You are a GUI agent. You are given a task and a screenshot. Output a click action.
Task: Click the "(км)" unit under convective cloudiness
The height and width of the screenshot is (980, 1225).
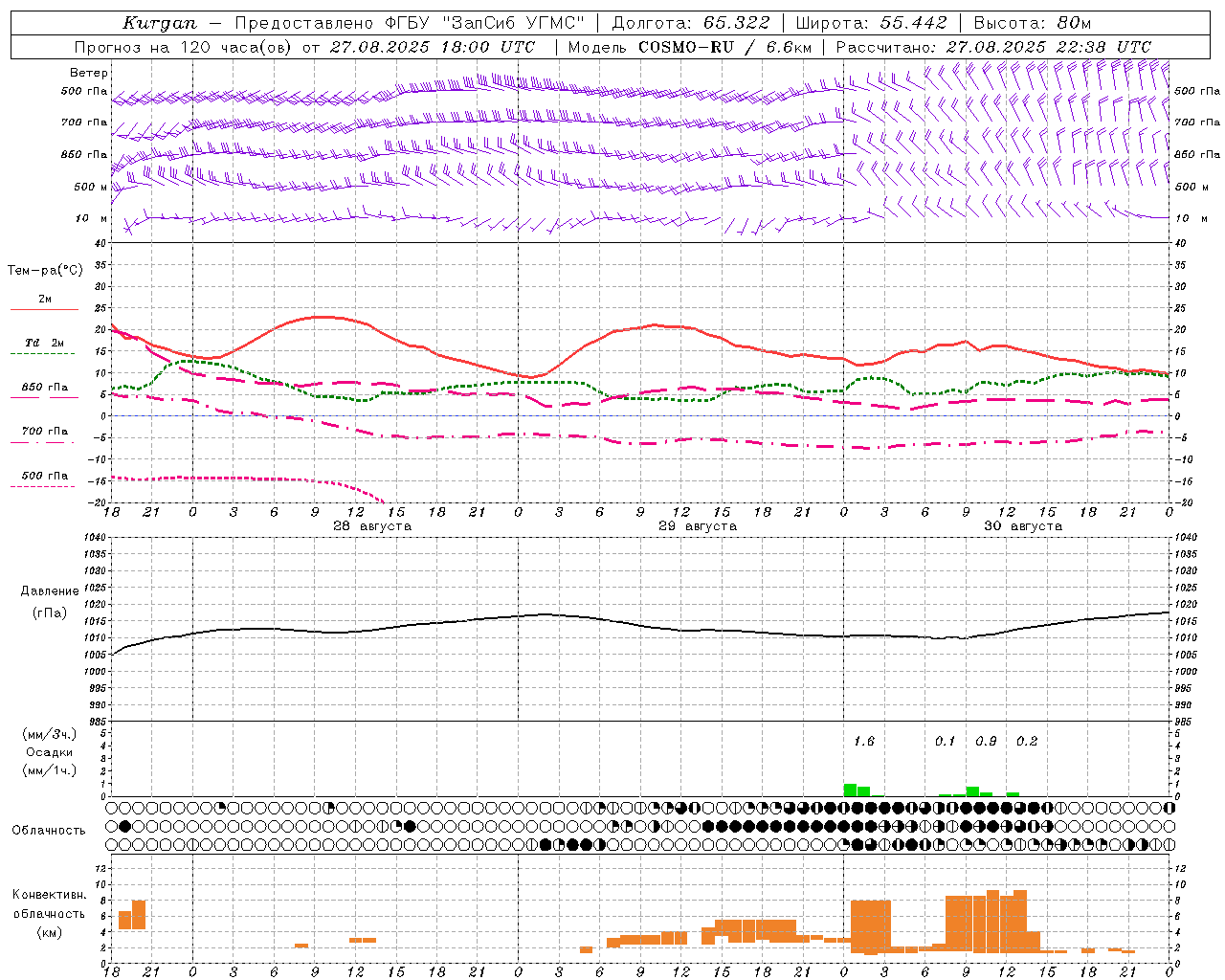[x=49, y=932]
